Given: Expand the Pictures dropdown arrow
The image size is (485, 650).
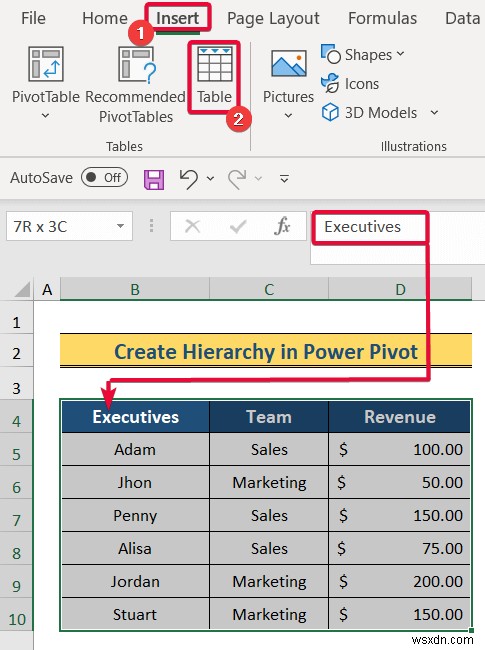Looking at the screenshot, I should click(x=289, y=116).
